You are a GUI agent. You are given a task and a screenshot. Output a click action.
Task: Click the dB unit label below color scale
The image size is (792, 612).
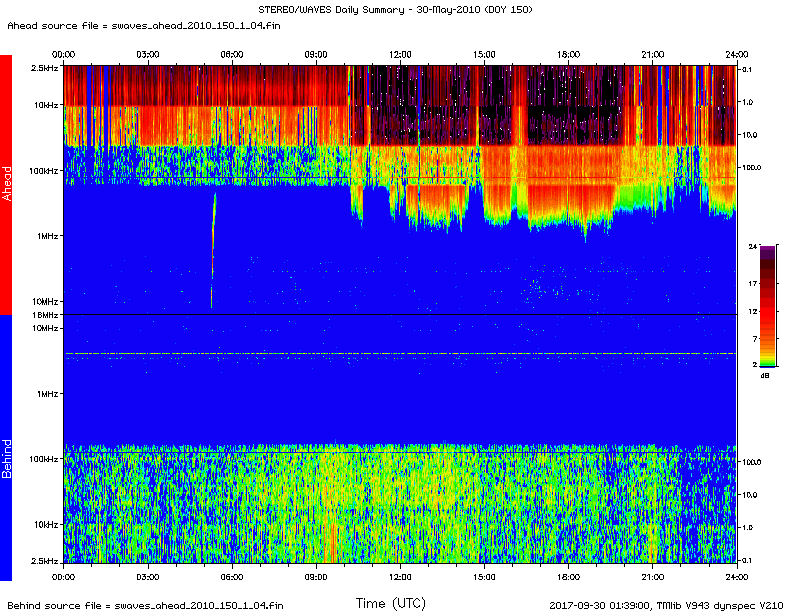click(765, 375)
